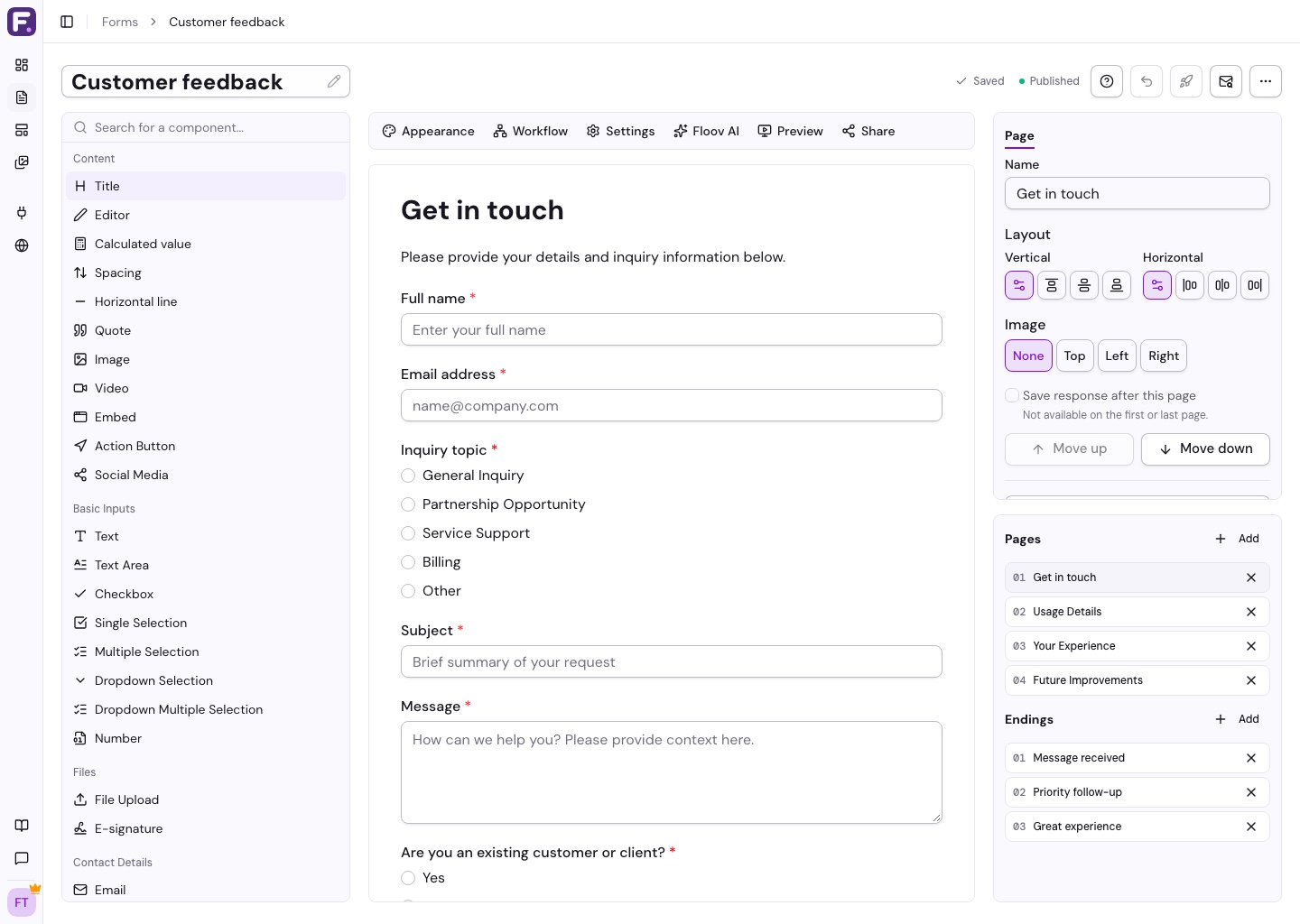Delete the Future Improvements page with X

[x=1251, y=680]
